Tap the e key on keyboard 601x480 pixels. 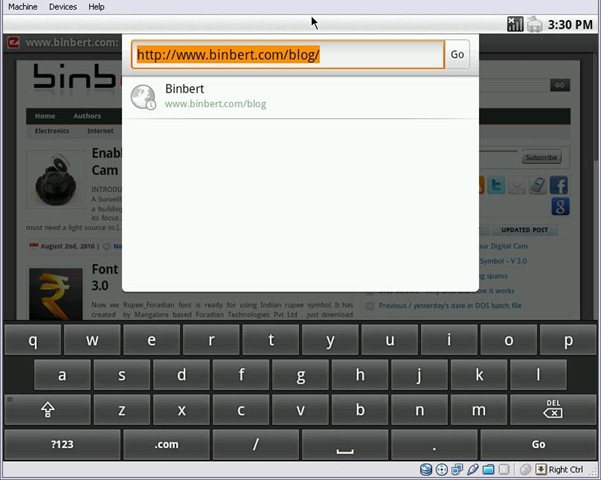coord(151,340)
